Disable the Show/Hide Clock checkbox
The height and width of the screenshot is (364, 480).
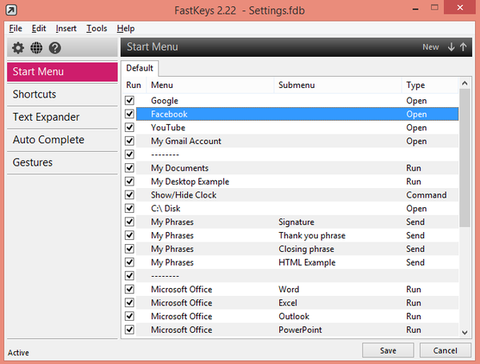(129, 195)
